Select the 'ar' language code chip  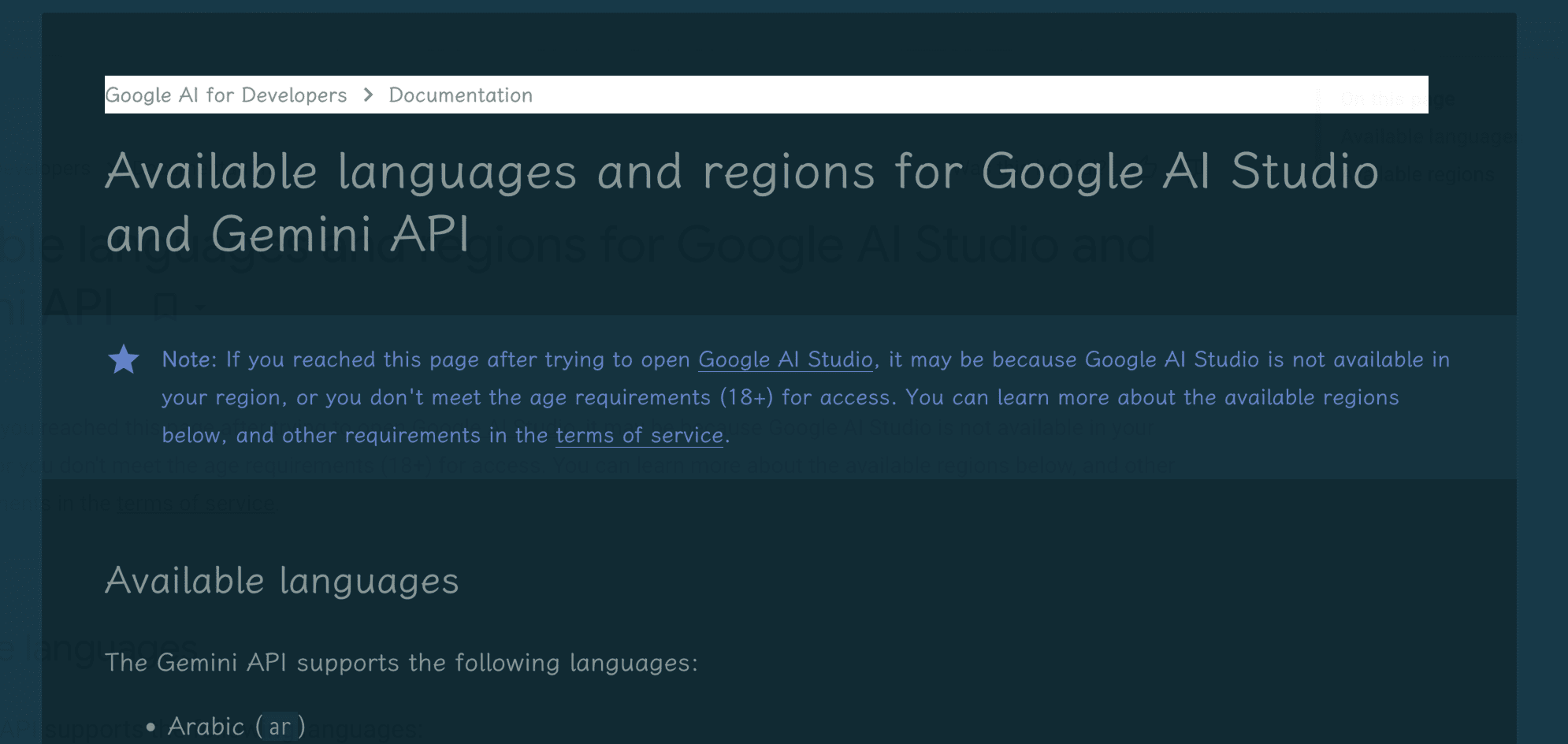click(280, 727)
